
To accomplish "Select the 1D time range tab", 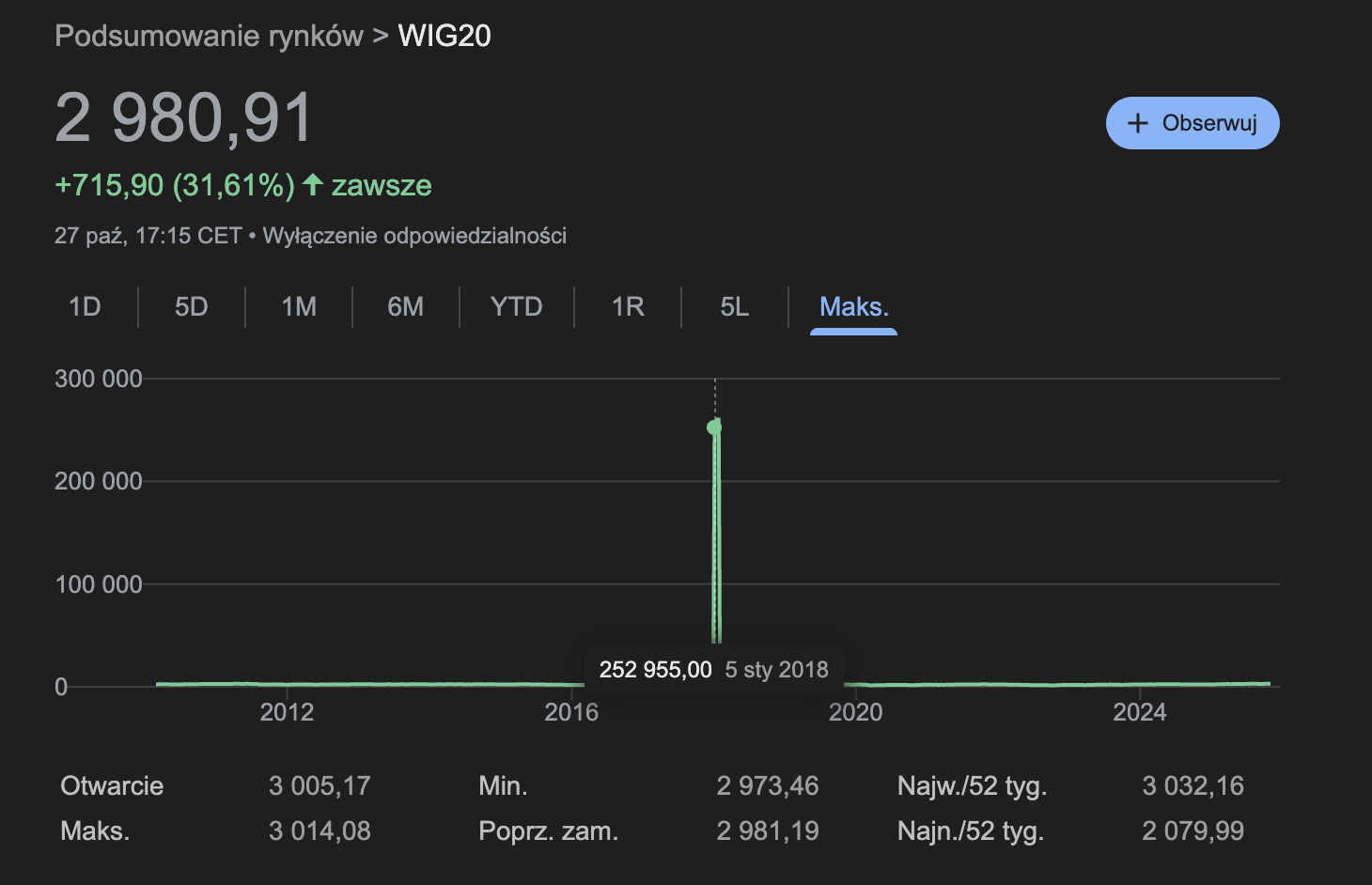I will tap(85, 307).
